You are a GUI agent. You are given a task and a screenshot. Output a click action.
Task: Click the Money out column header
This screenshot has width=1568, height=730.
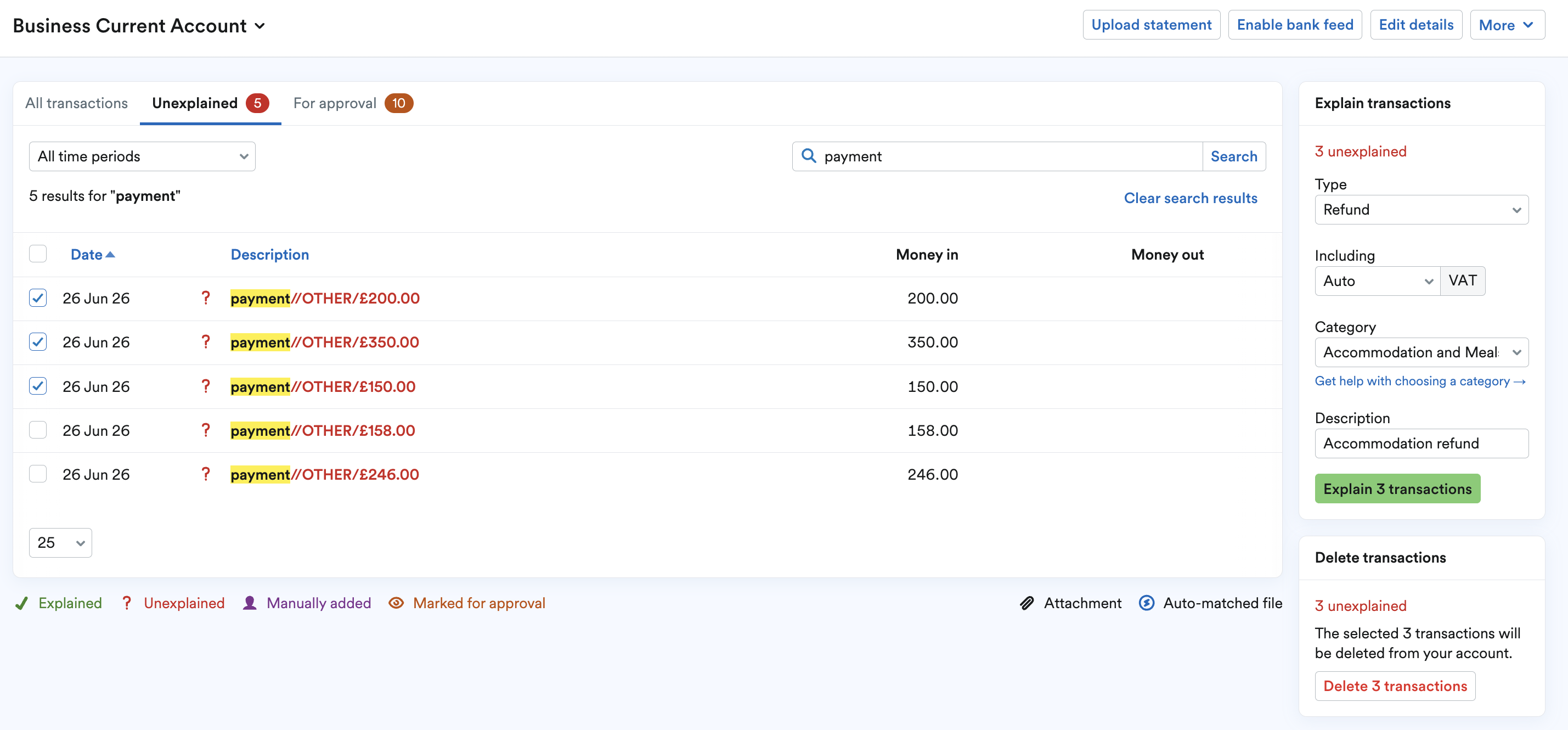click(1167, 255)
